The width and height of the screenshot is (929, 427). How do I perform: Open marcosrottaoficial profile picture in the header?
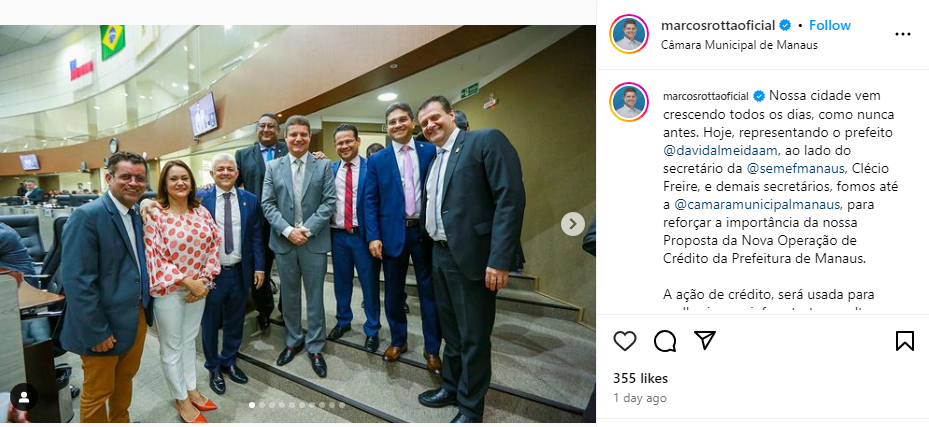click(629, 34)
